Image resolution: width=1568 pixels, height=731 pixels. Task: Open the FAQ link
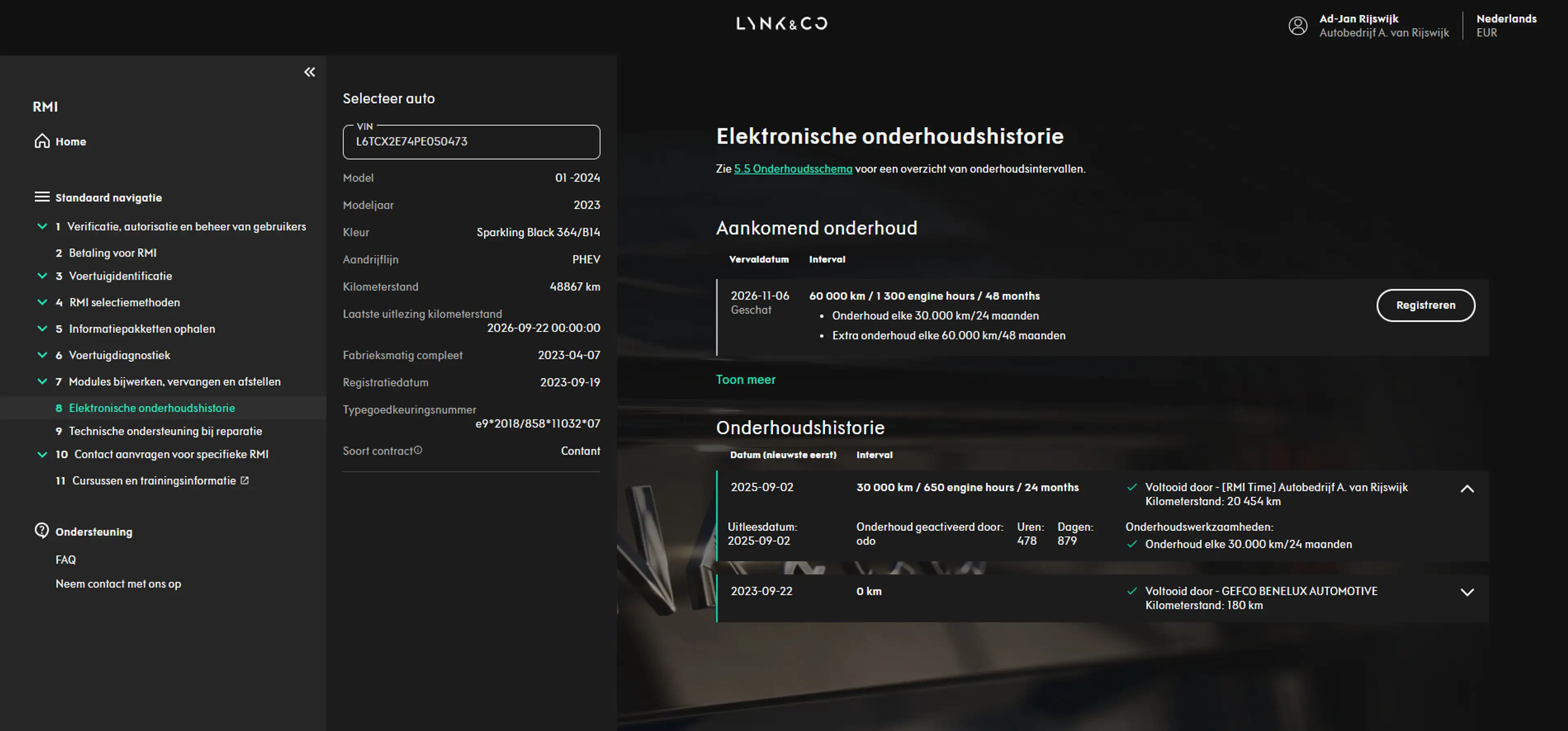click(x=66, y=559)
